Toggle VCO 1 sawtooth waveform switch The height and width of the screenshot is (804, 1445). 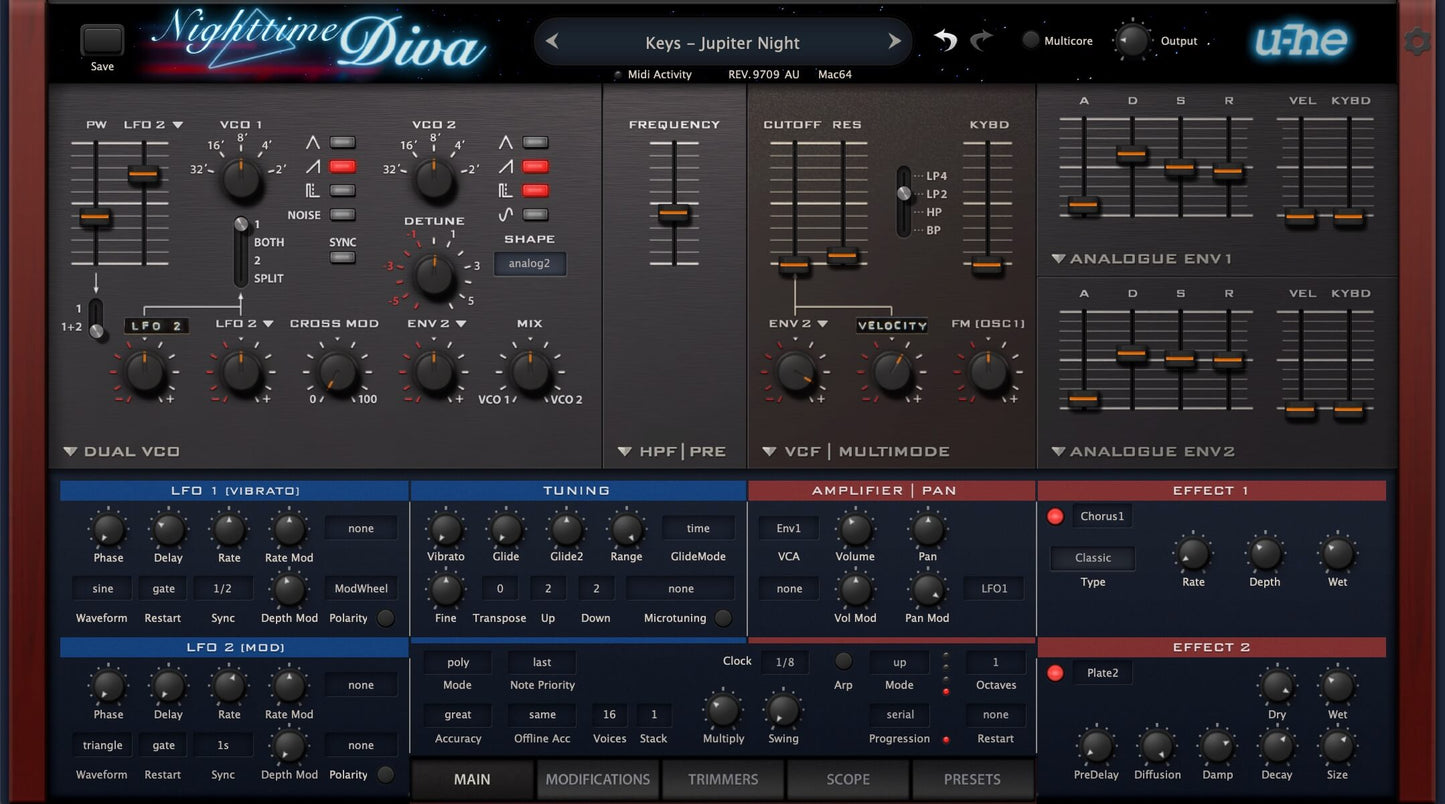point(342,166)
